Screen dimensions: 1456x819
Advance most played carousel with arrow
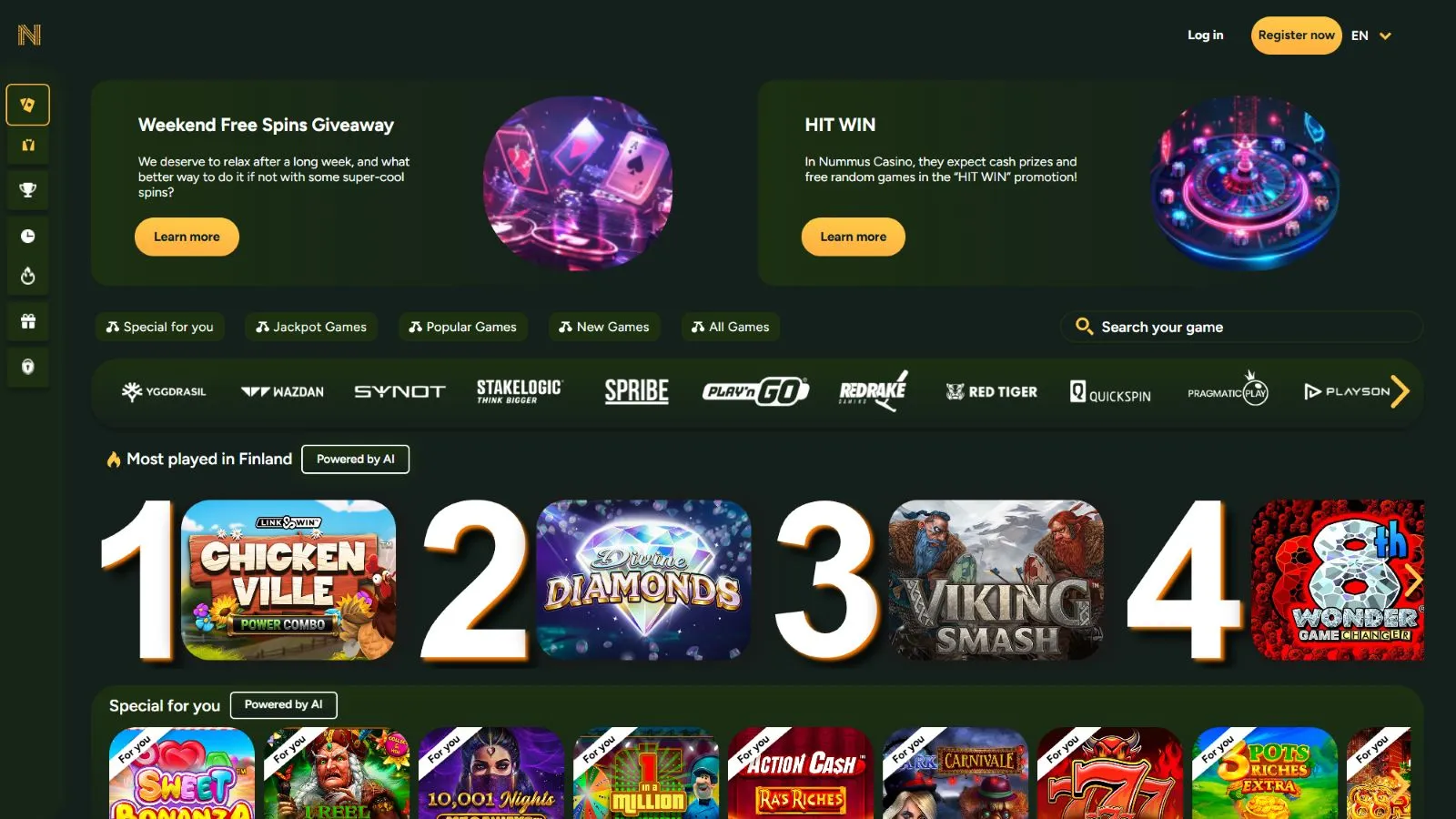(x=1413, y=580)
